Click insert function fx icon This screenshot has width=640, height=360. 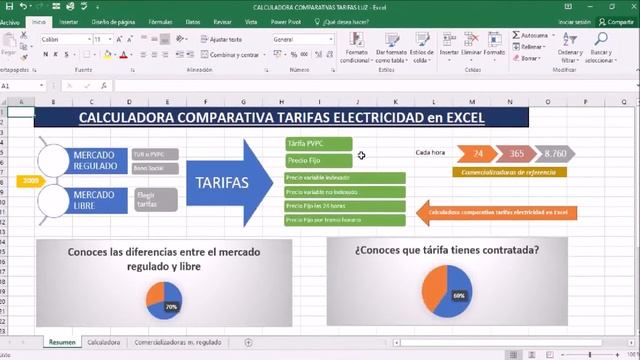point(104,86)
